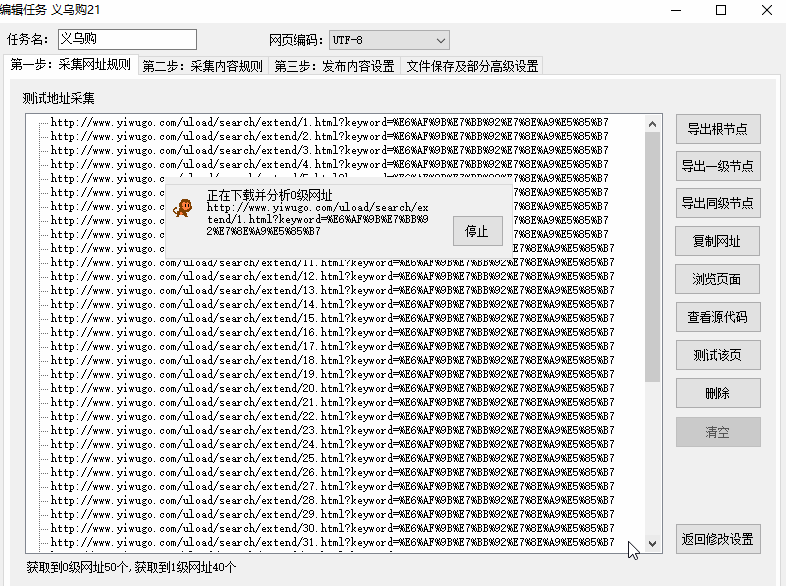The height and width of the screenshot is (586, 786).
Task: Focus the 任务名 input field
Action: 127,39
